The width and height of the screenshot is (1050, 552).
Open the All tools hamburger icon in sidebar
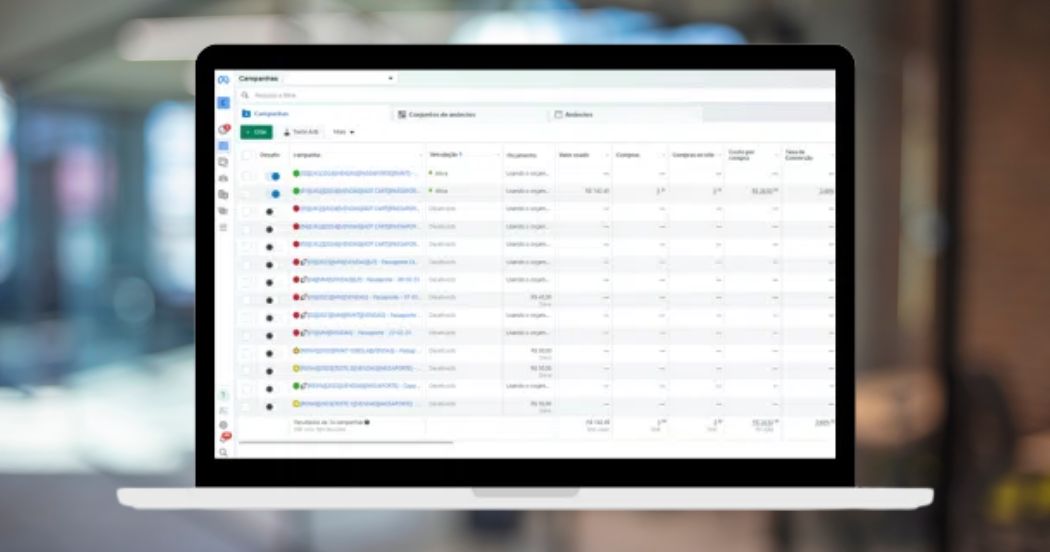224,228
